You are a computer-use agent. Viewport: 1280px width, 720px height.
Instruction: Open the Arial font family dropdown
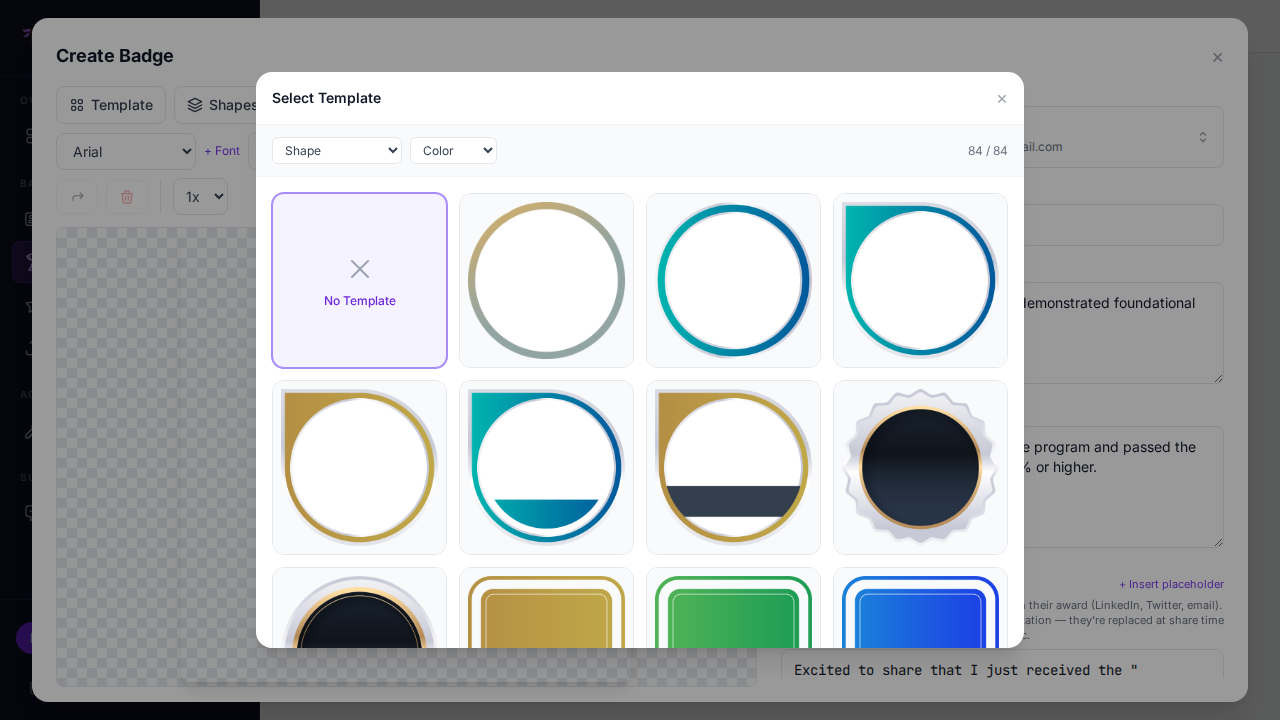[126, 152]
